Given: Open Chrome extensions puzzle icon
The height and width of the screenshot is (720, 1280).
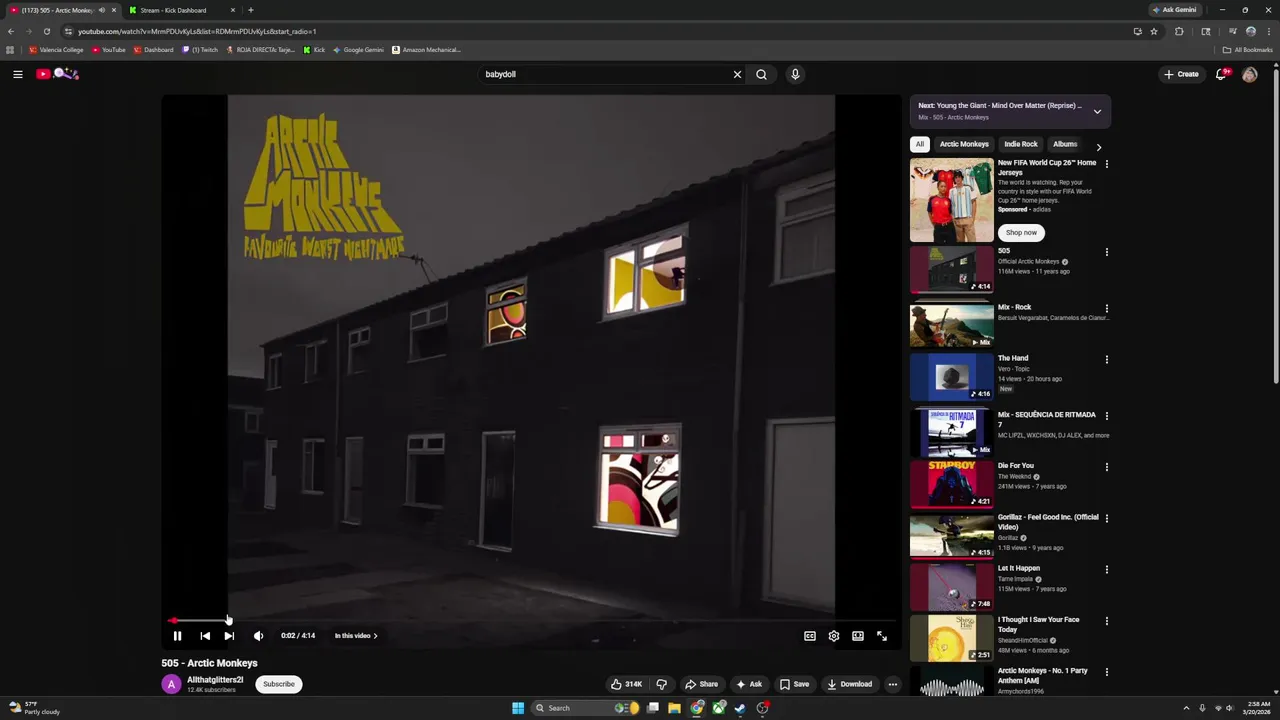Looking at the screenshot, I should click(1179, 31).
